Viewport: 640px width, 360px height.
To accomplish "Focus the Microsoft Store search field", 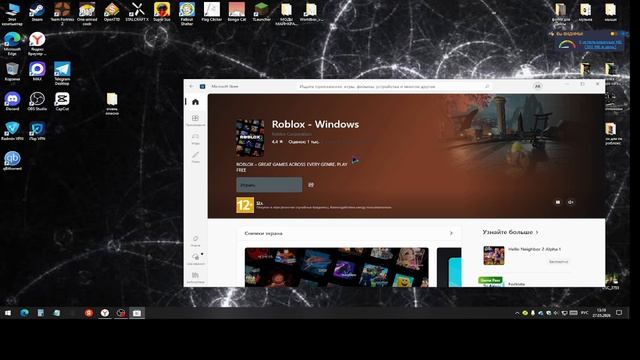I will coord(394,87).
